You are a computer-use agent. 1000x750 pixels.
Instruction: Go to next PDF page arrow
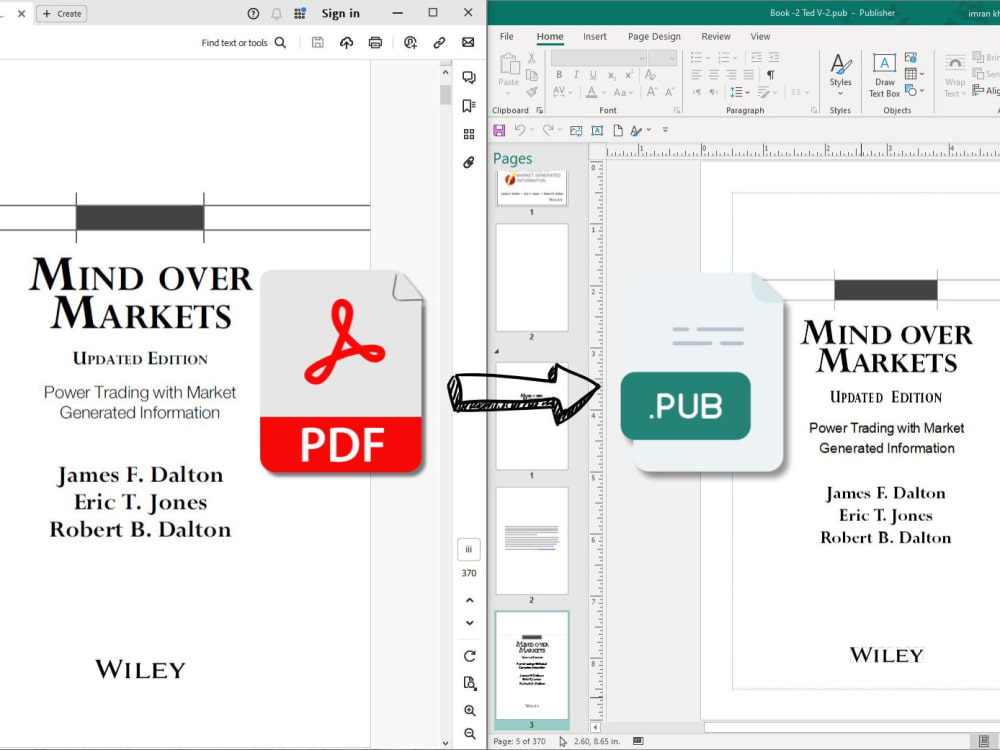click(469, 623)
